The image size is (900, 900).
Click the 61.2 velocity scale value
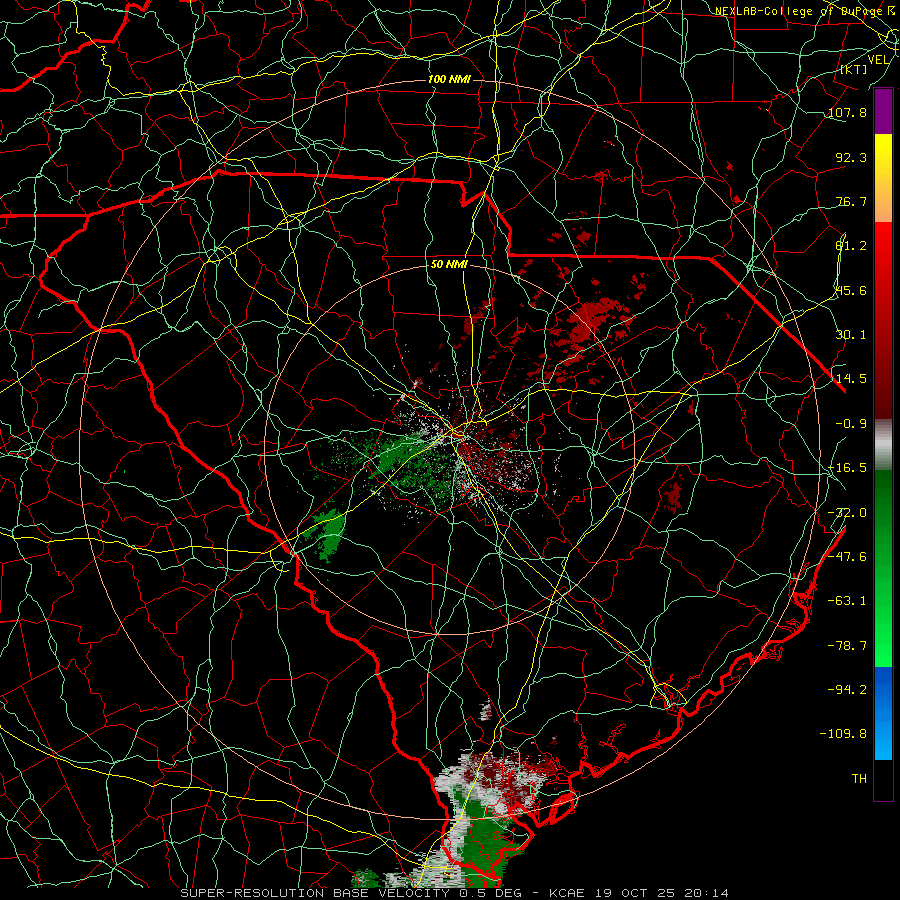(851, 246)
